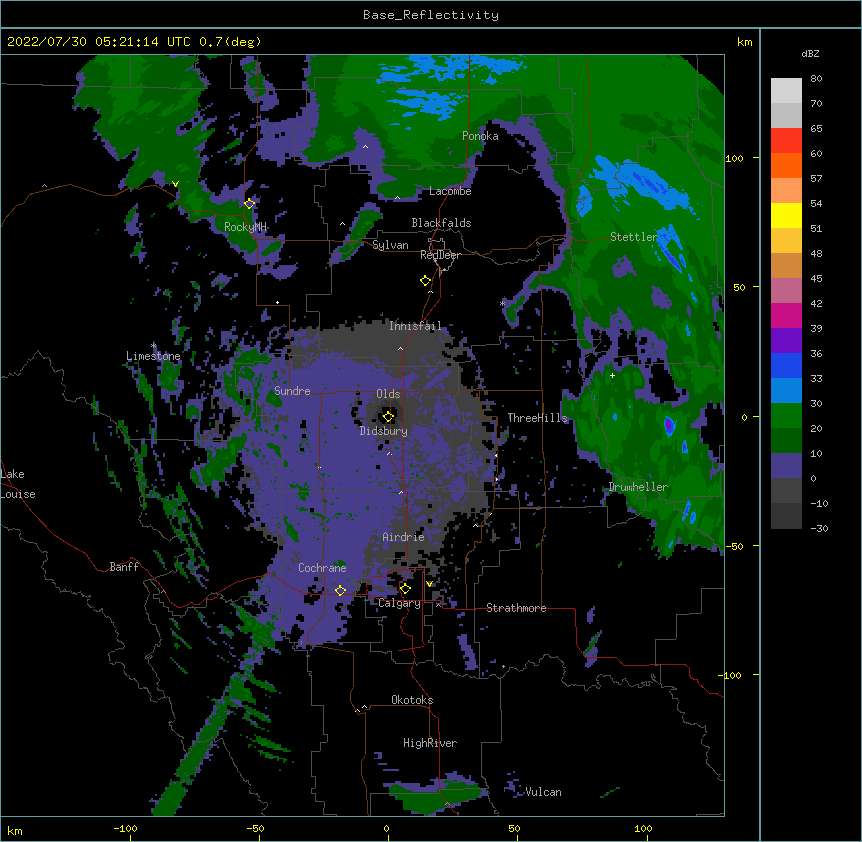Click the Limestone label
Screen dimensions: 862x842
click(153, 356)
